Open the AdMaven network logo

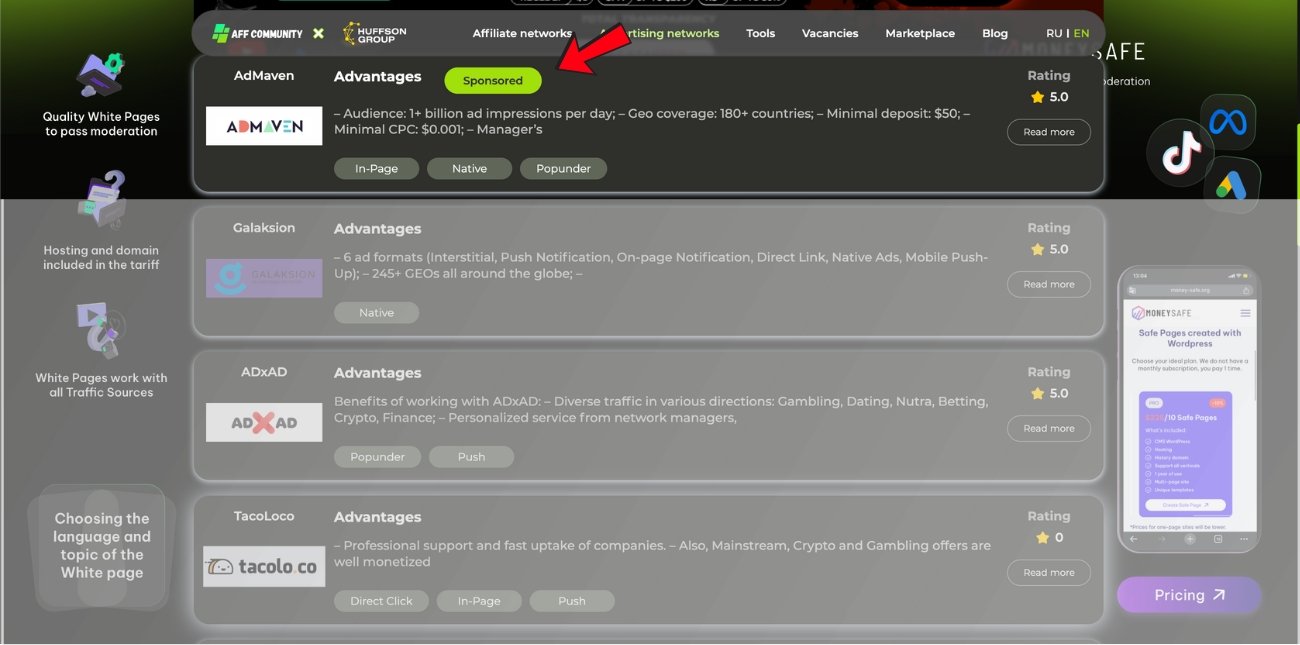(x=263, y=125)
